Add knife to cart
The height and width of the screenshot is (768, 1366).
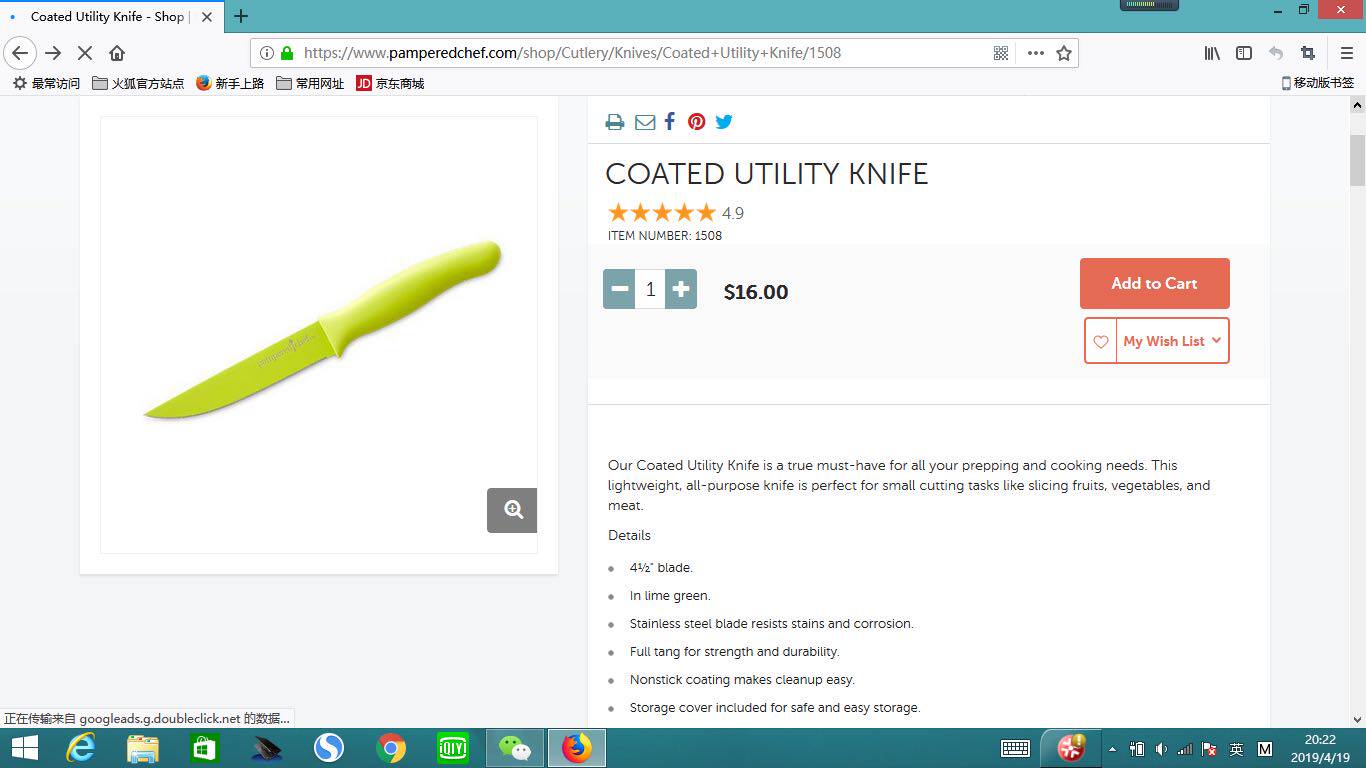tap(1155, 283)
